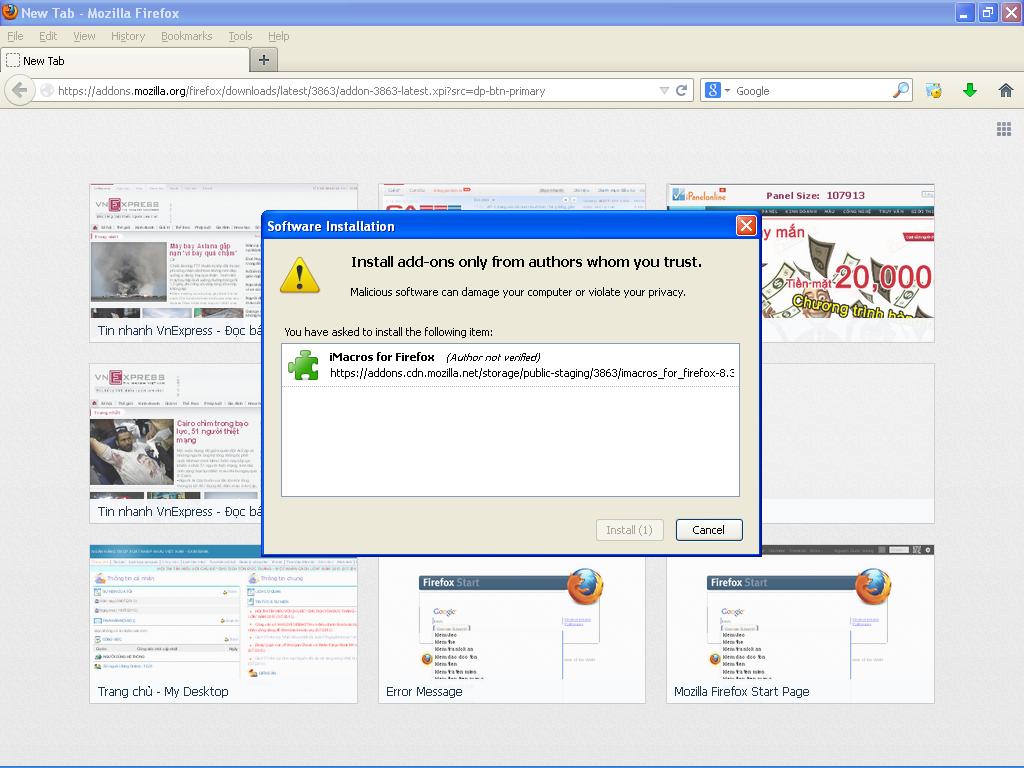Image resolution: width=1024 pixels, height=768 pixels.
Task: Open the Trang chủ - My Desktop thumbnail
Action: click(x=223, y=624)
